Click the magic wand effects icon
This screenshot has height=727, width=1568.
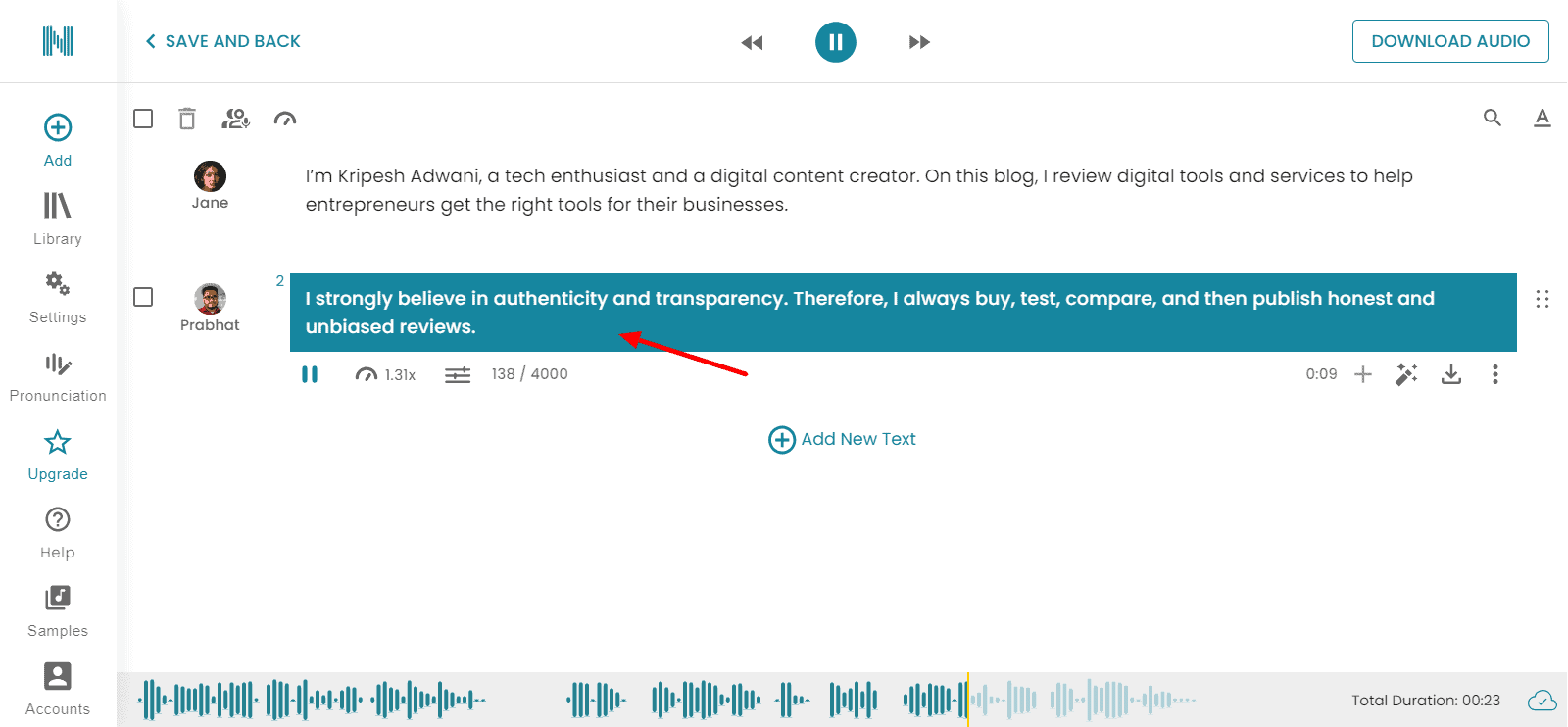[1406, 374]
